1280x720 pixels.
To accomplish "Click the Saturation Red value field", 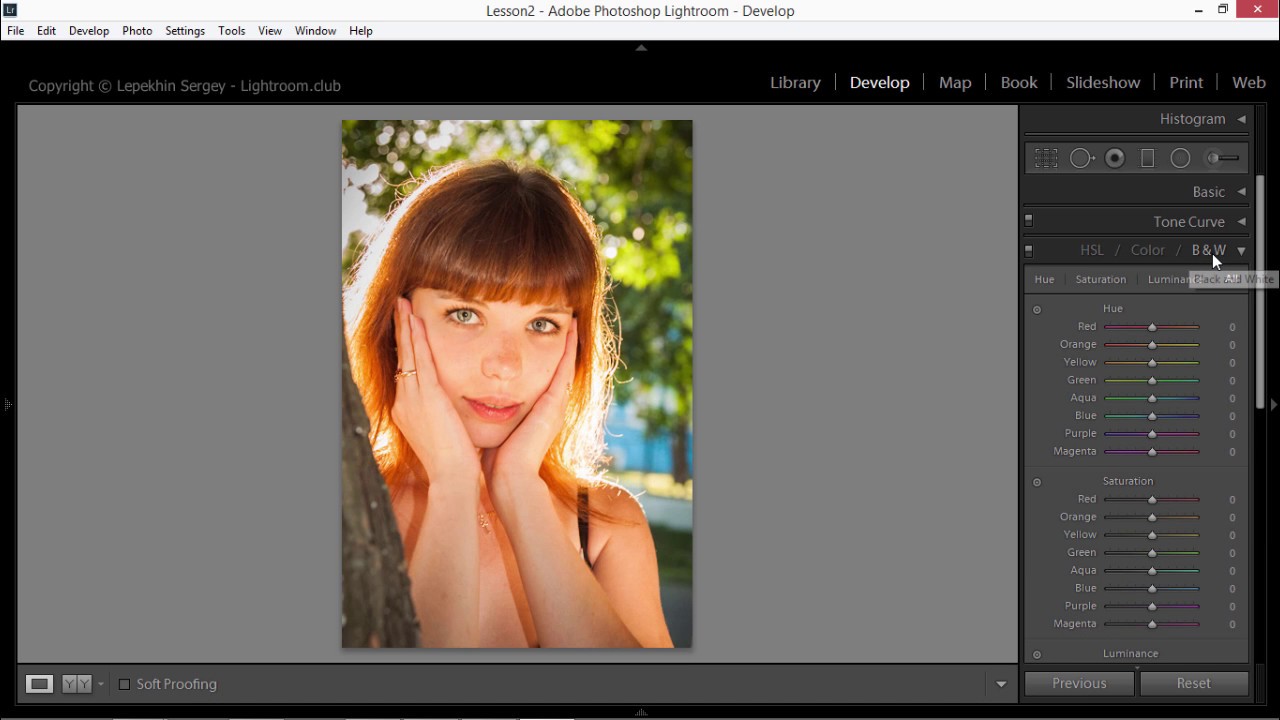I will click(x=1232, y=500).
